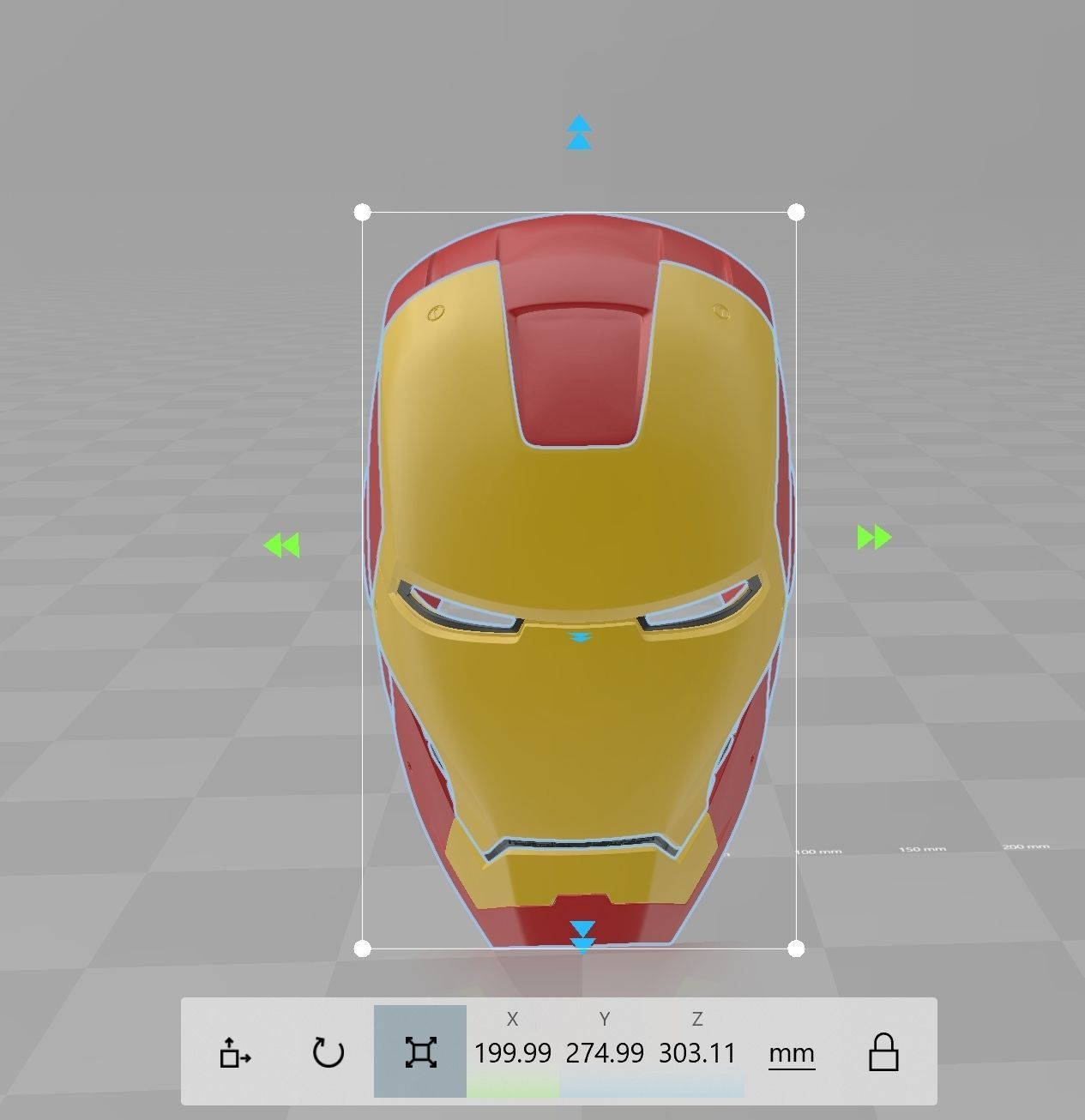The width and height of the screenshot is (1085, 1120).
Task: Click the small blue arrow between the eyes
Action: (x=581, y=637)
